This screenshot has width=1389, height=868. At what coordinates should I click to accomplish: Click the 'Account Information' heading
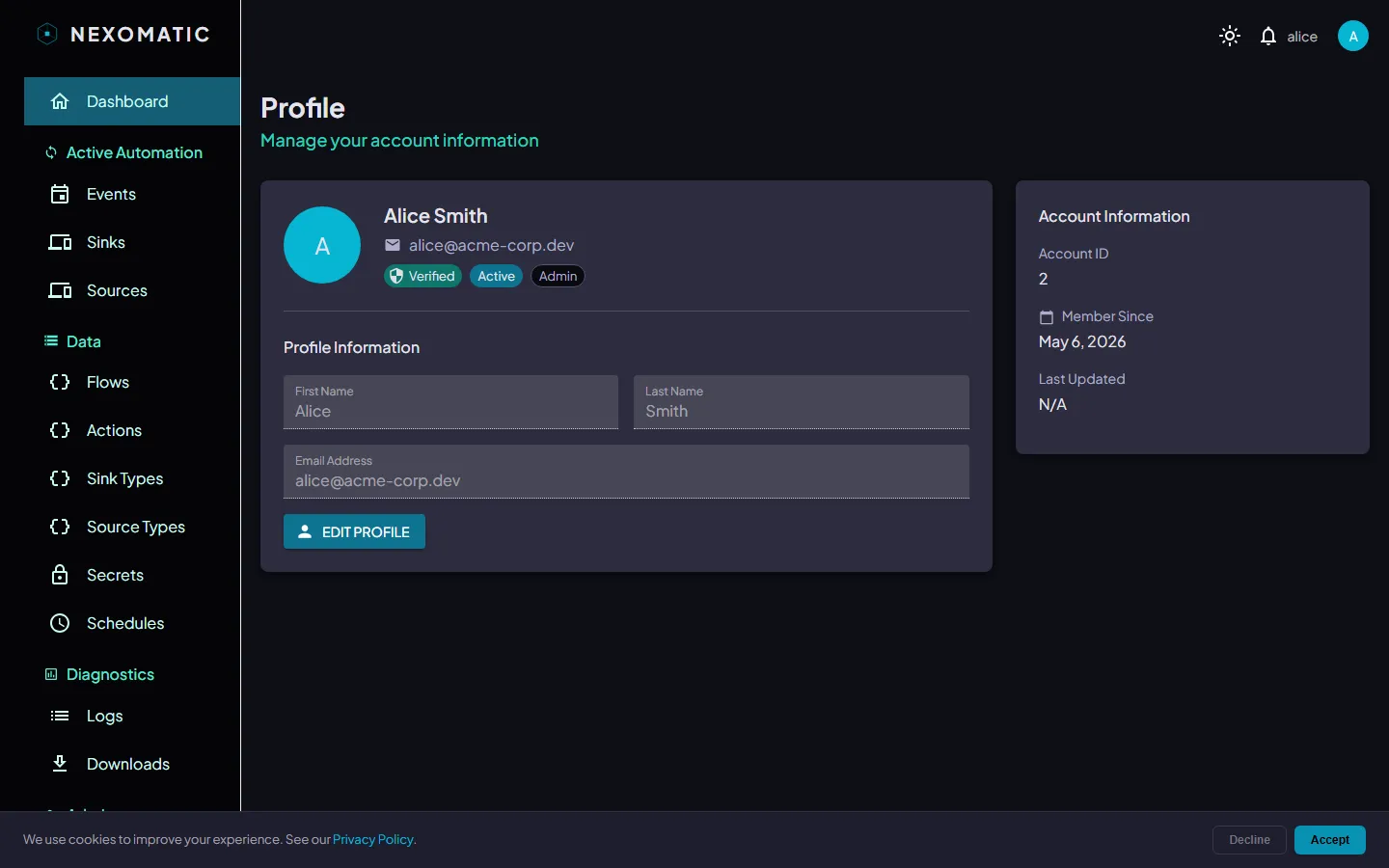point(1114,216)
